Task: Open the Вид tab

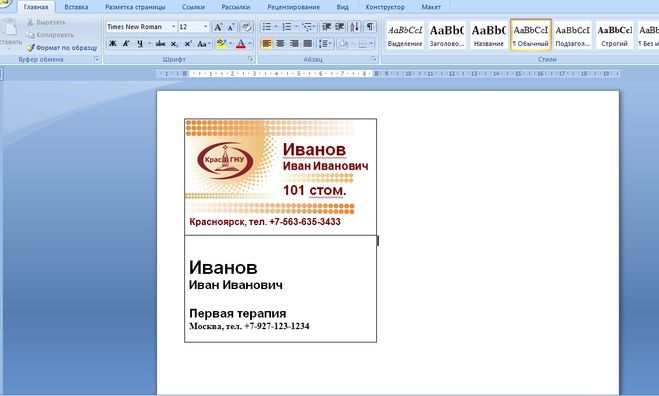Action: [343, 7]
